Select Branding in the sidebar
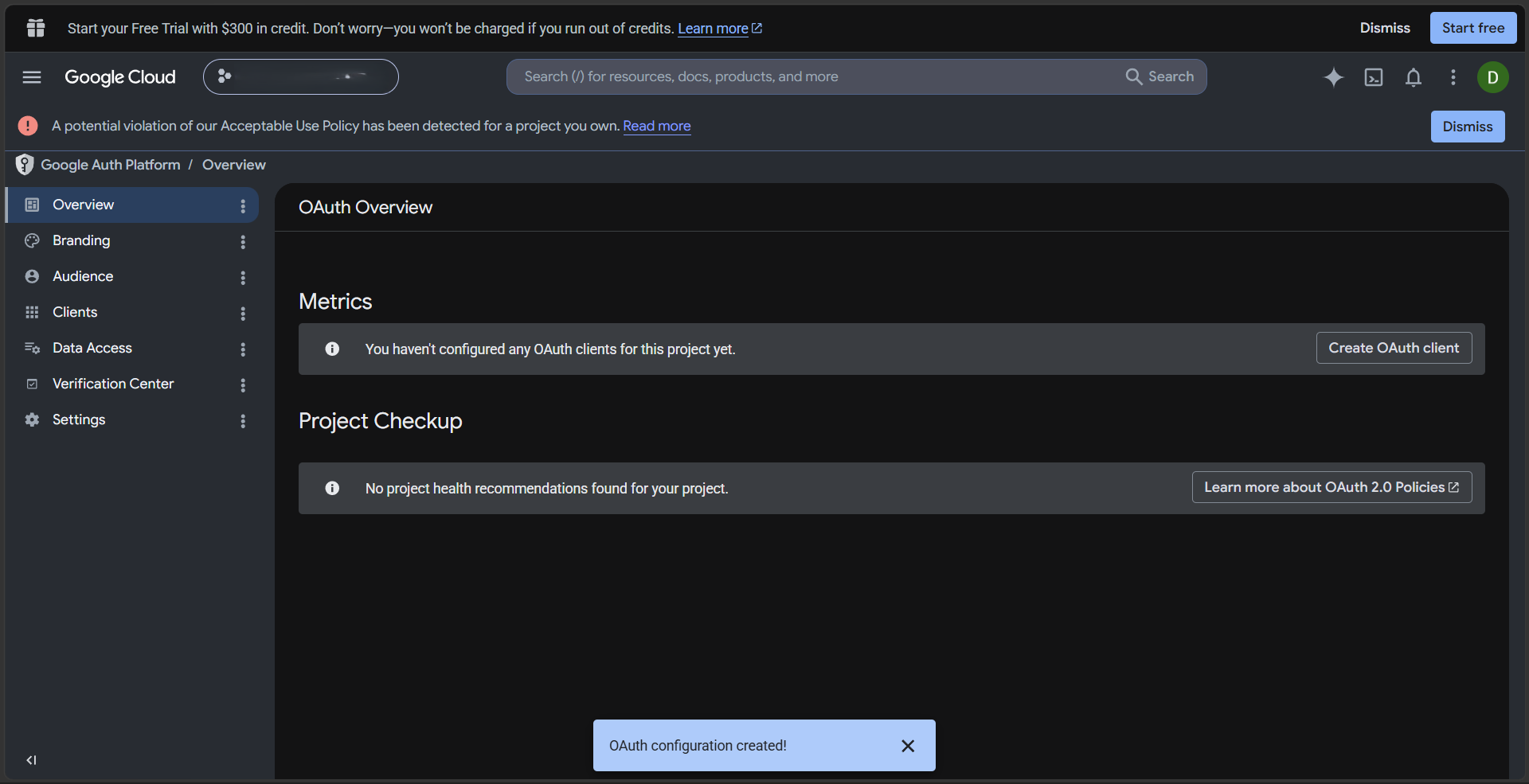Viewport: 1529px width, 784px height. click(132, 240)
